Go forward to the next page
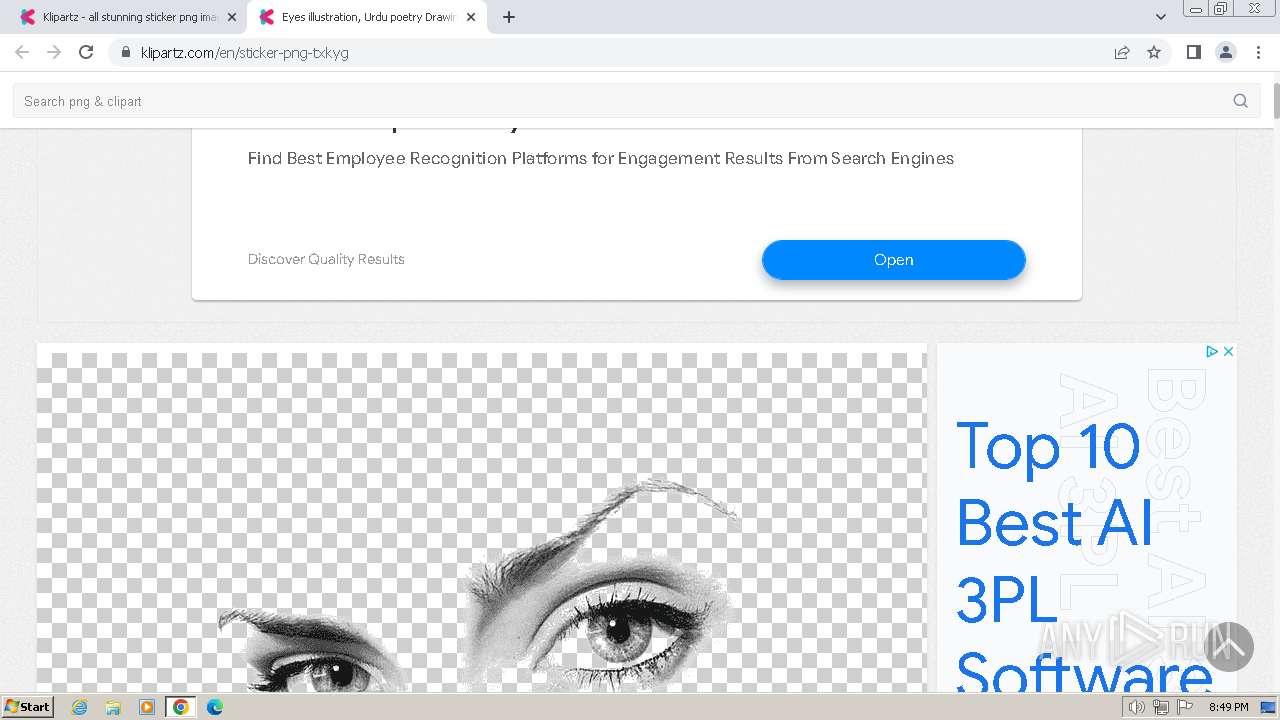The height and width of the screenshot is (720, 1280). 54,52
